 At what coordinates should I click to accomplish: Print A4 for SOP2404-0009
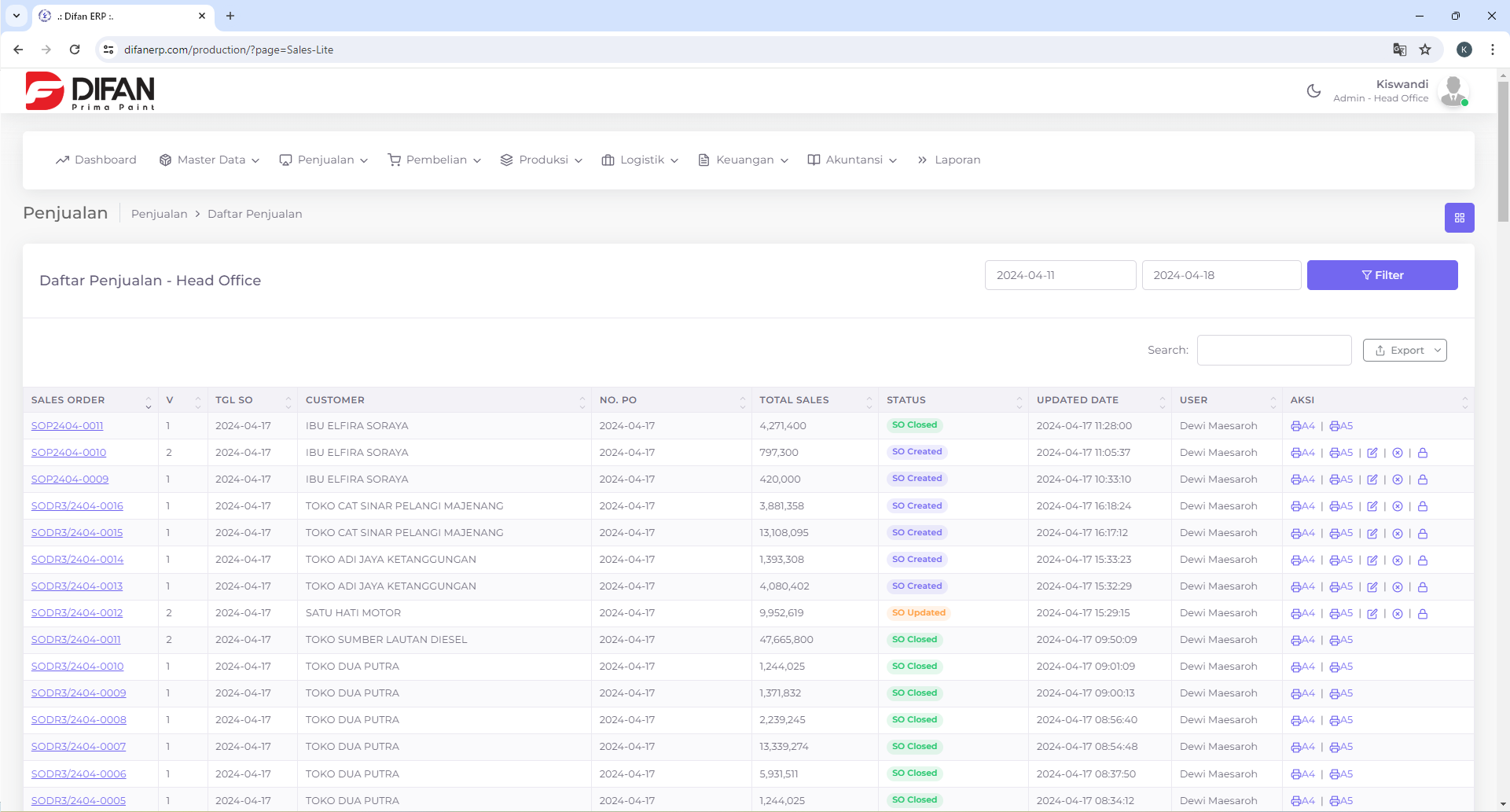click(1302, 479)
